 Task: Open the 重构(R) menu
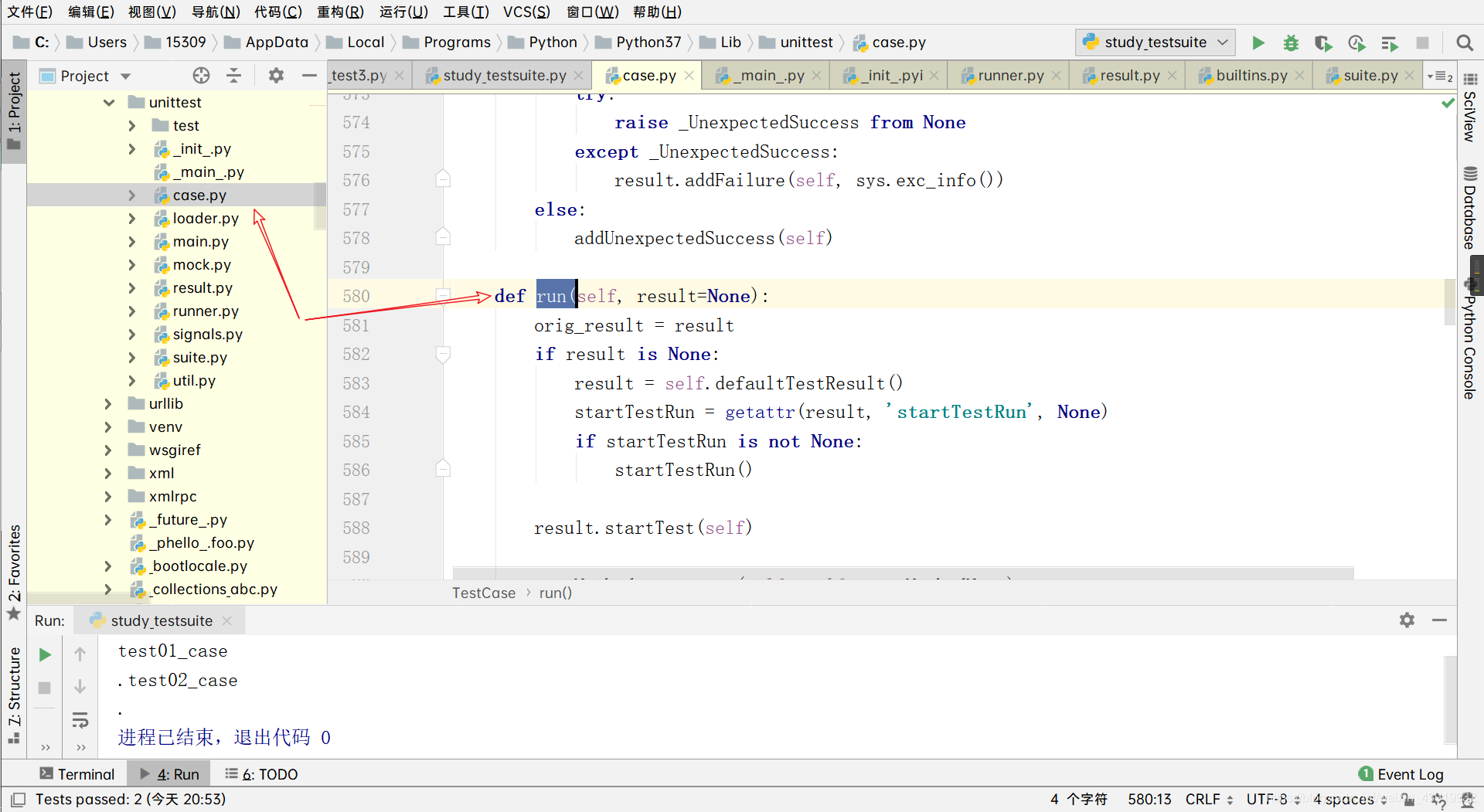[340, 12]
